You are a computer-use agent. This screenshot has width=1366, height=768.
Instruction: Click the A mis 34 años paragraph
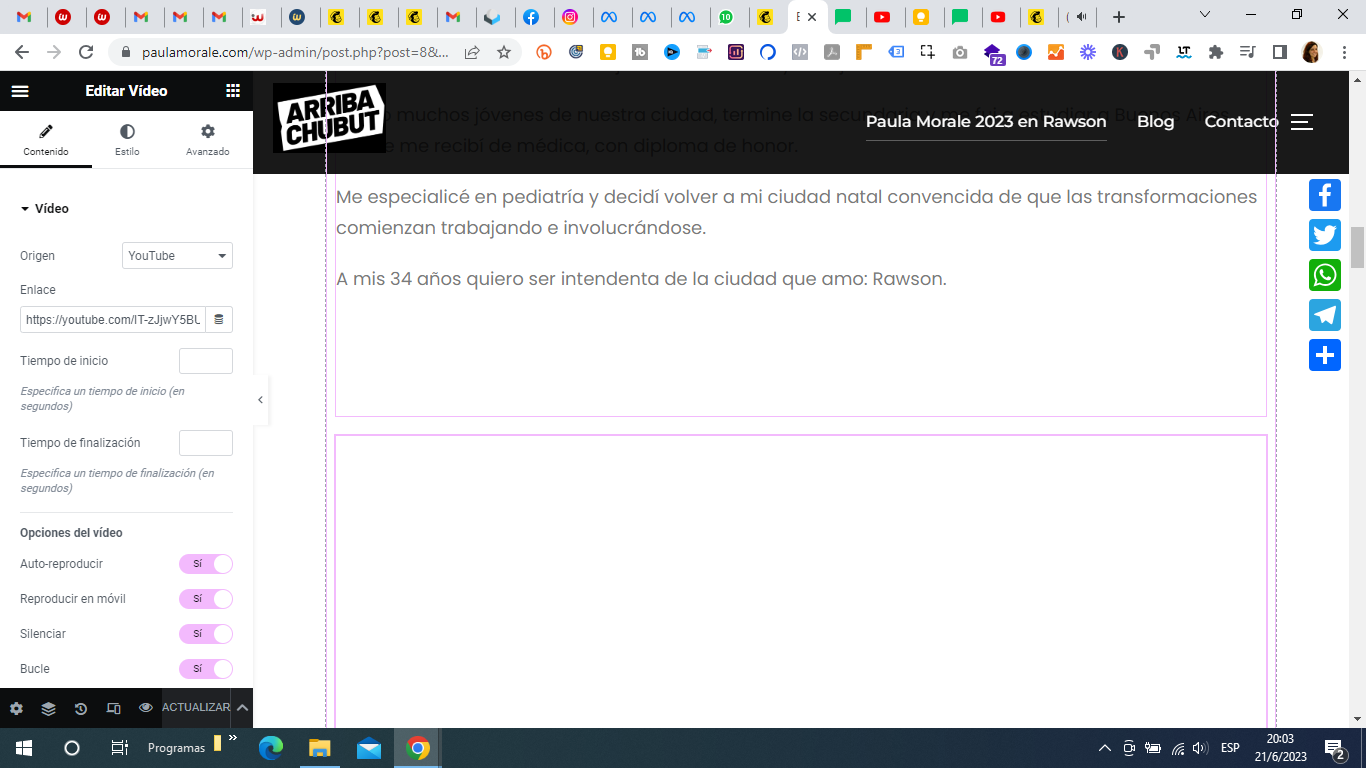[x=641, y=279]
